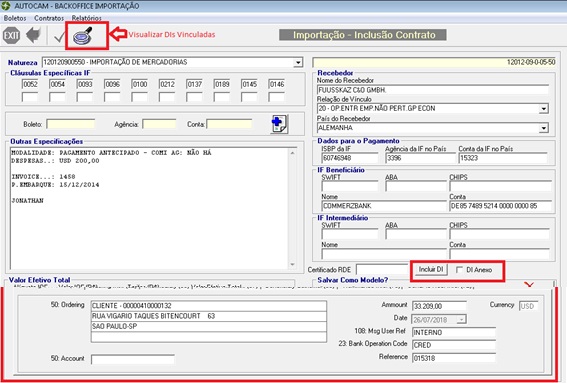567x383 pixels.
Task: Click the yellow 12012-09-0-05-50 code field
Action: coord(434,62)
